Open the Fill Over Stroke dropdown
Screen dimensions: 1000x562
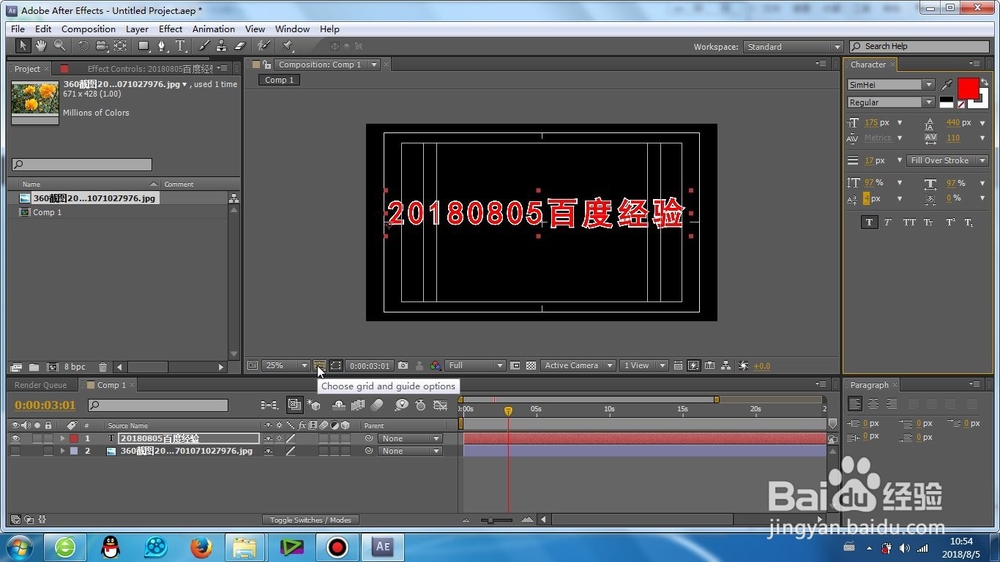pos(947,160)
